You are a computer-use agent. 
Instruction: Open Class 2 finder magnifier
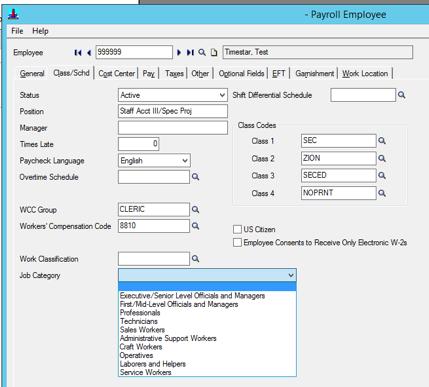pyautogui.click(x=382, y=158)
